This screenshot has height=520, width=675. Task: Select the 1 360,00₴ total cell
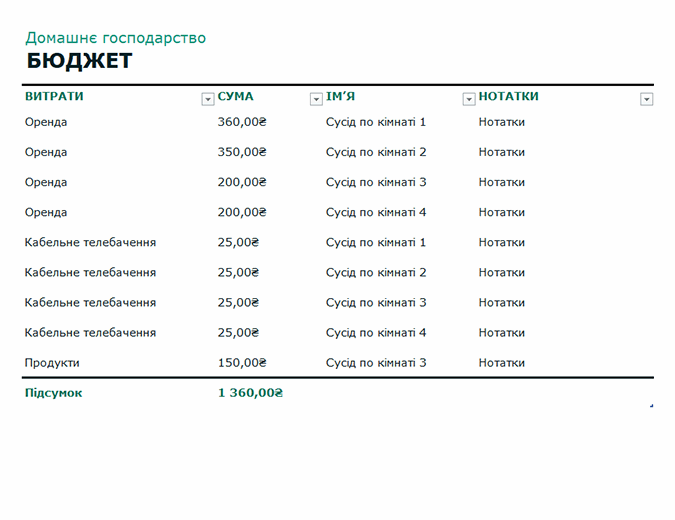pos(250,393)
